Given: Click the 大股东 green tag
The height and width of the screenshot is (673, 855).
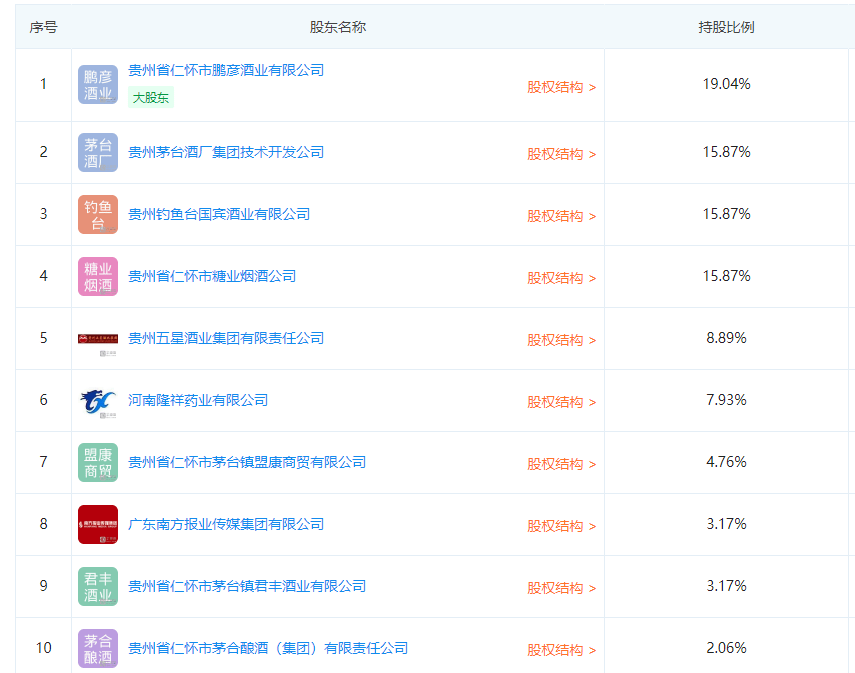Looking at the screenshot, I should pos(151,98).
